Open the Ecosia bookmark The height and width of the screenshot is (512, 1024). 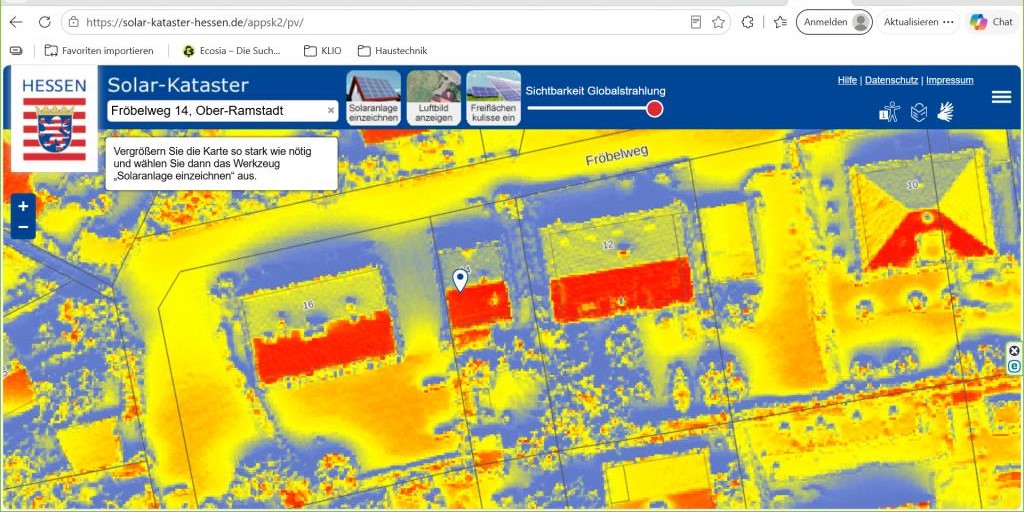pos(232,50)
